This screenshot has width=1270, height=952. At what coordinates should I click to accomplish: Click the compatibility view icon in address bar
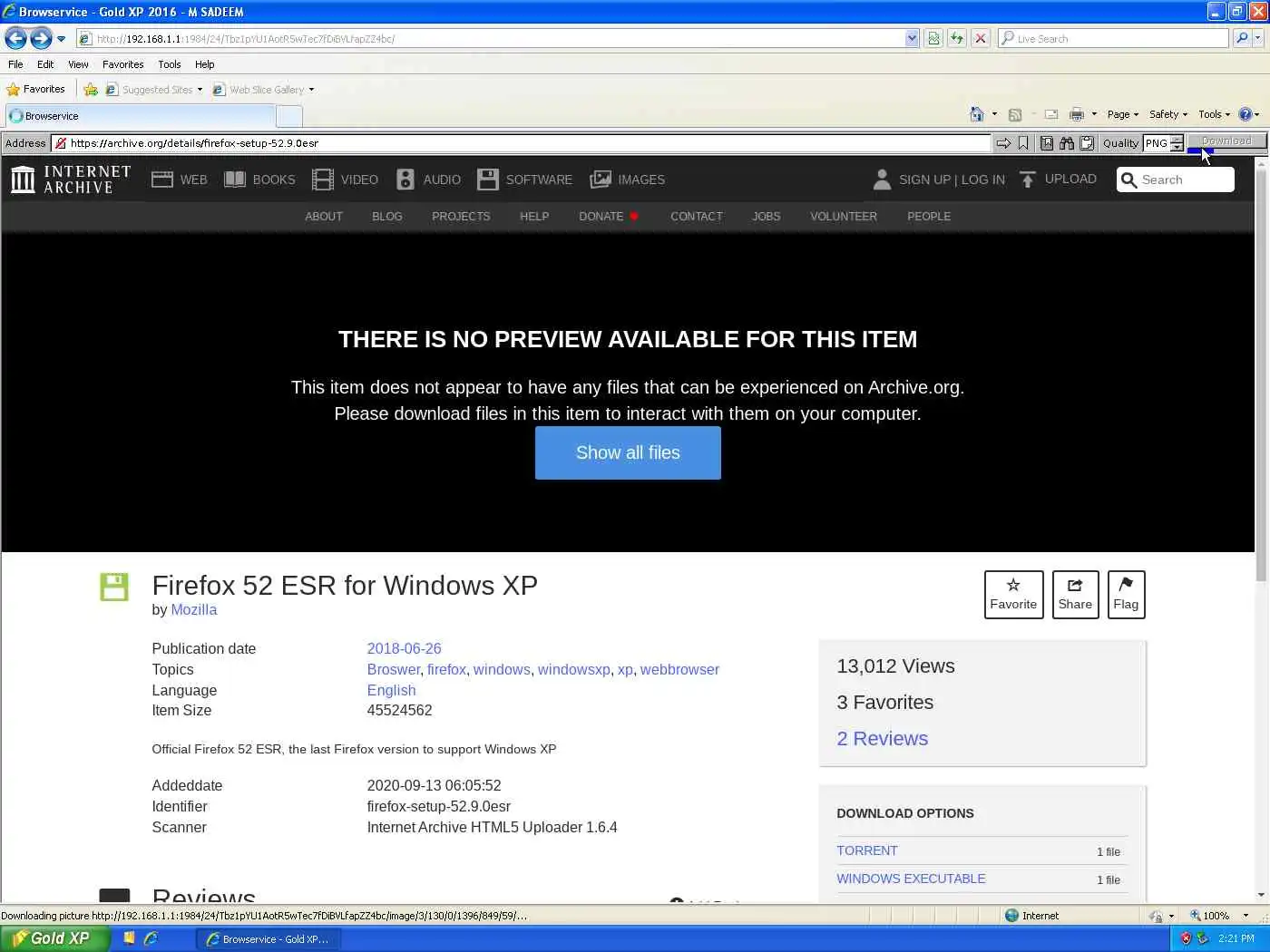click(933, 39)
